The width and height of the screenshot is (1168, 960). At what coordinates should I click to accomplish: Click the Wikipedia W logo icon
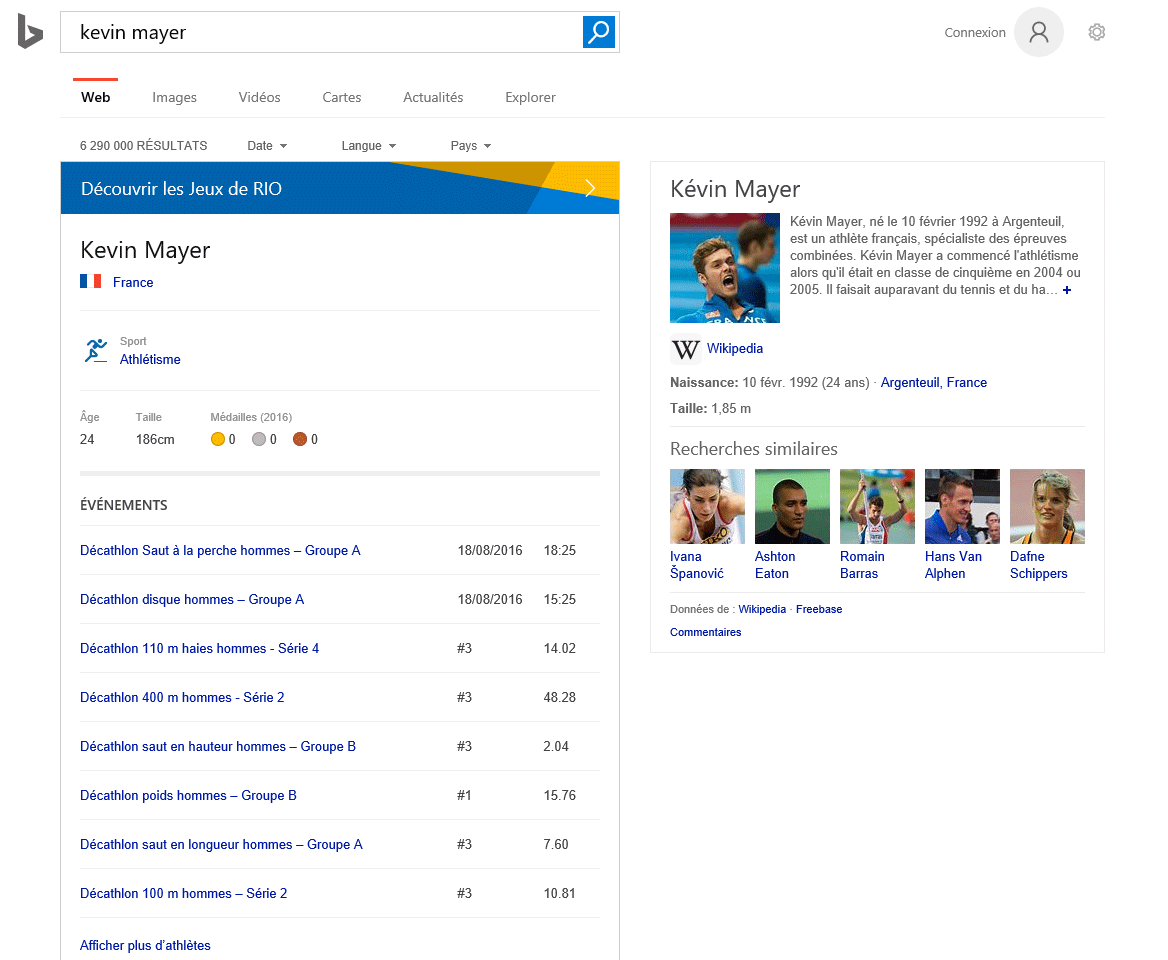(685, 349)
